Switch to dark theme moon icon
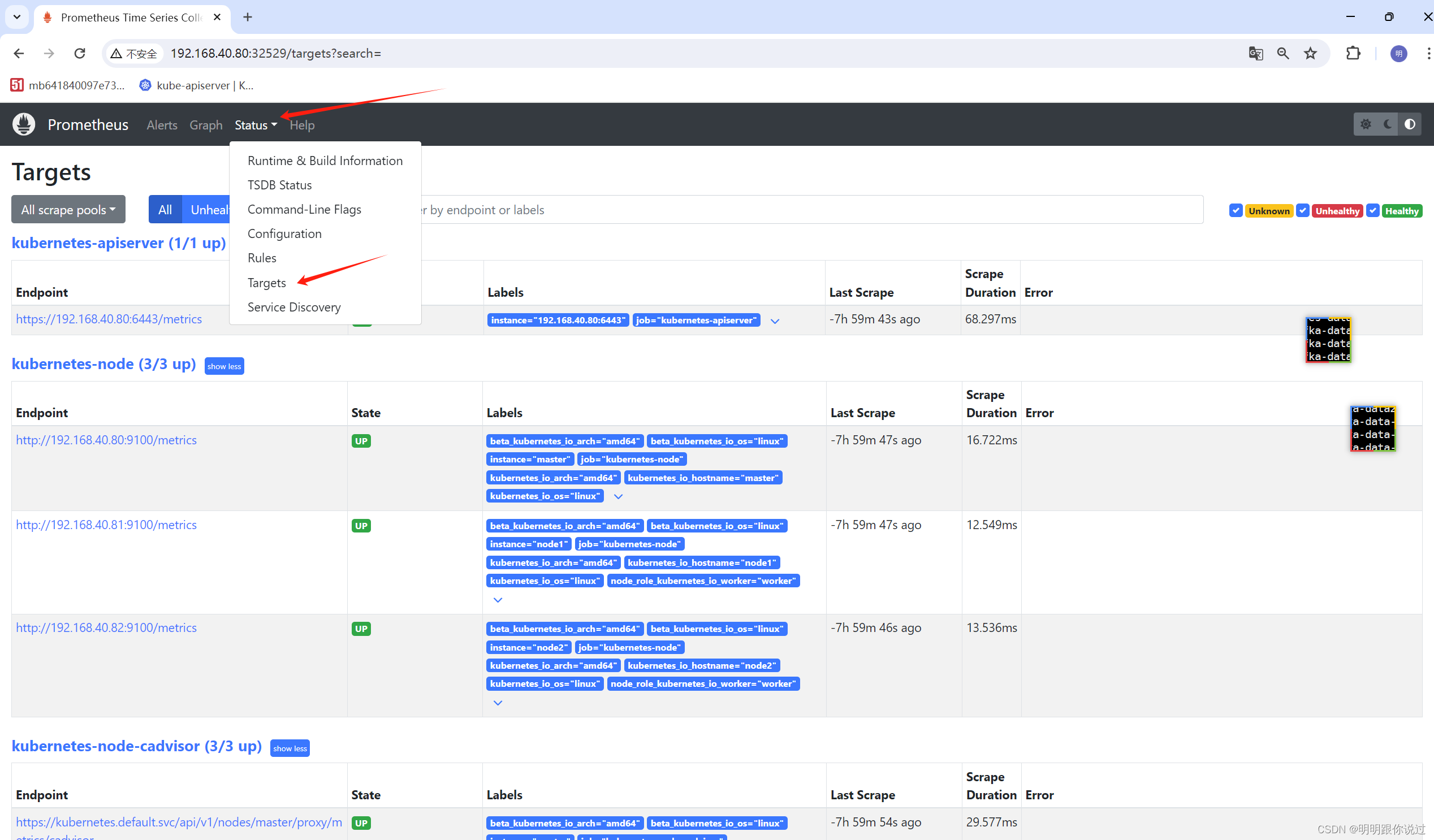The image size is (1434, 840). click(1388, 124)
